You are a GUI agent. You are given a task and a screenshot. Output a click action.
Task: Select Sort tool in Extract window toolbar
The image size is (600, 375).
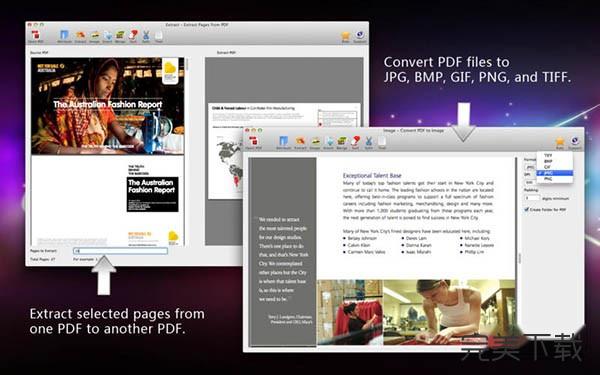coord(133,35)
